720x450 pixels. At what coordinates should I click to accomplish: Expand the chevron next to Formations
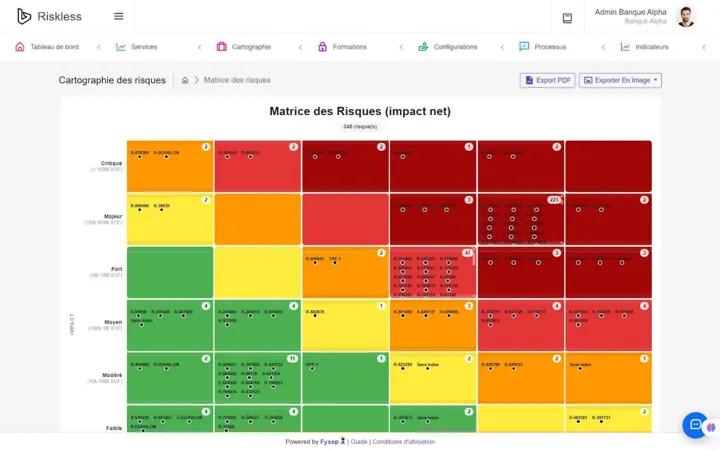[401, 47]
